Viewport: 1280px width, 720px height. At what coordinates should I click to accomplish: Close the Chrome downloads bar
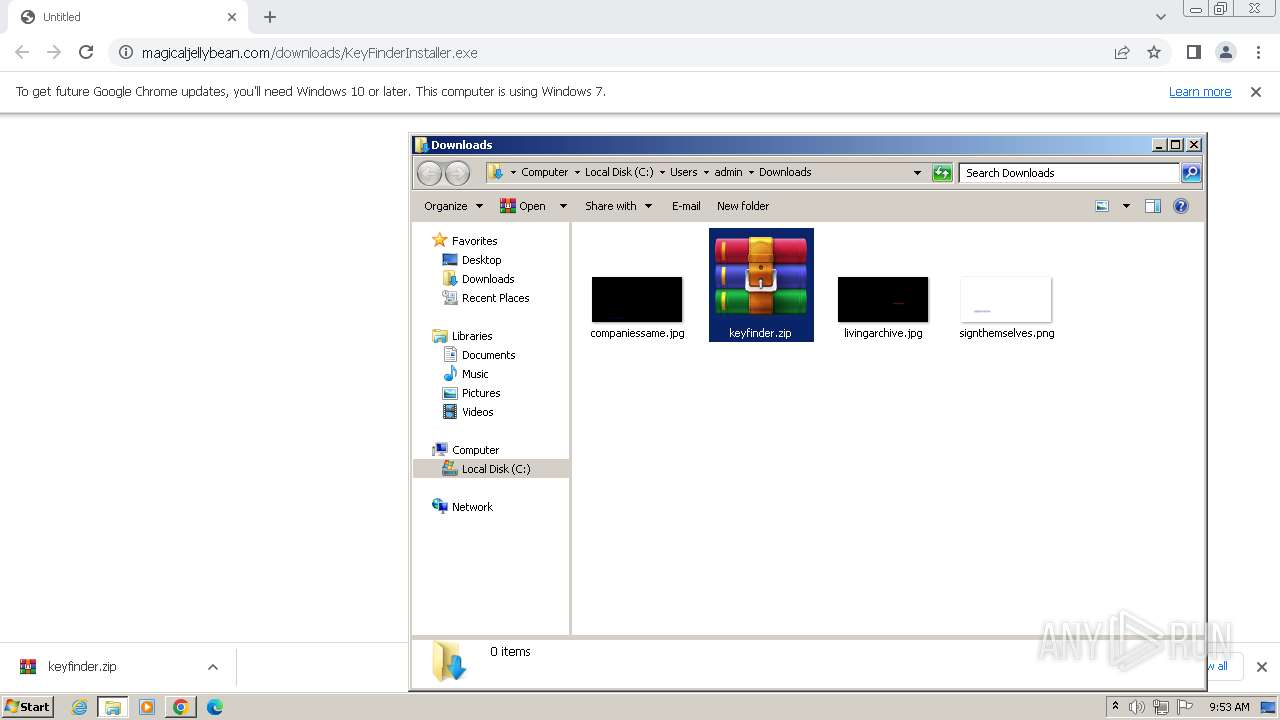coord(1261,667)
